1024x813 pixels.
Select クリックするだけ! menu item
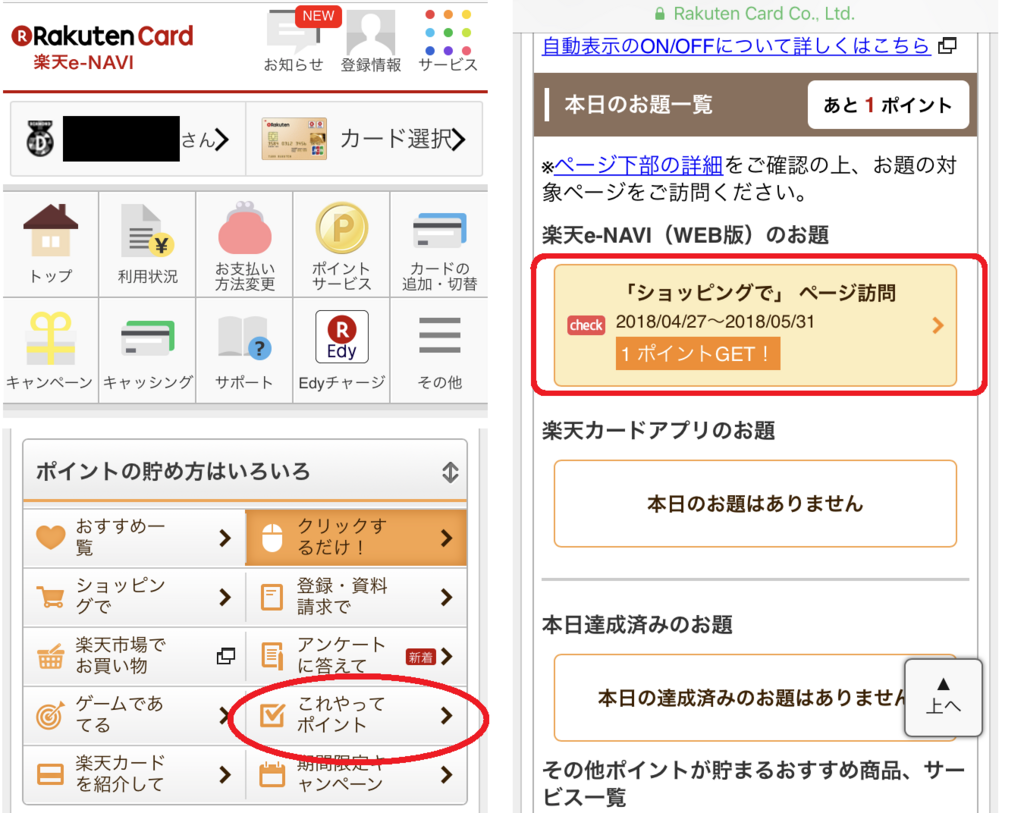tap(356, 537)
